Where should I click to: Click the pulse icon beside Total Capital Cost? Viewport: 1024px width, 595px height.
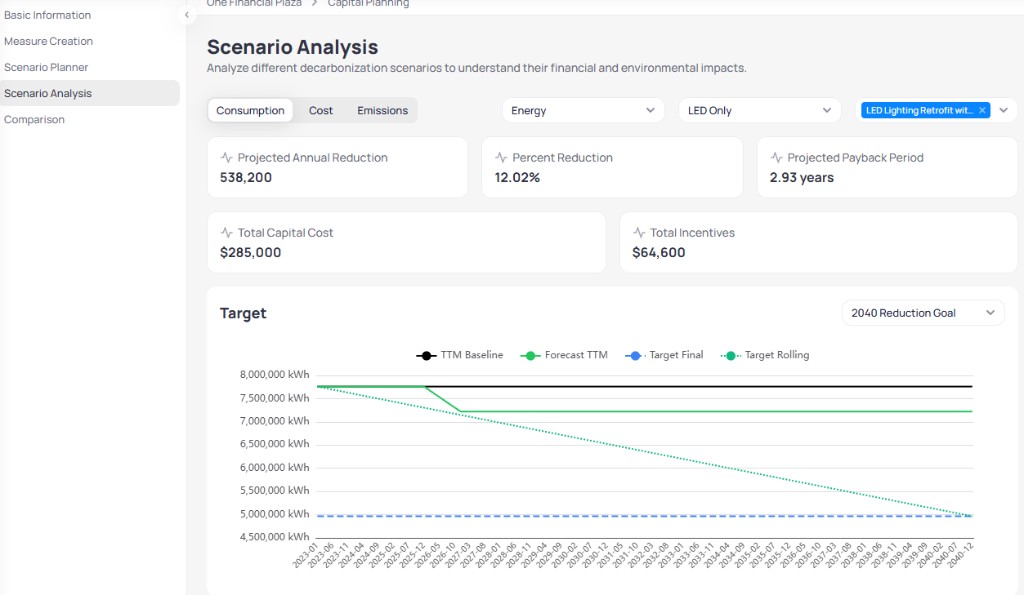(x=227, y=233)
